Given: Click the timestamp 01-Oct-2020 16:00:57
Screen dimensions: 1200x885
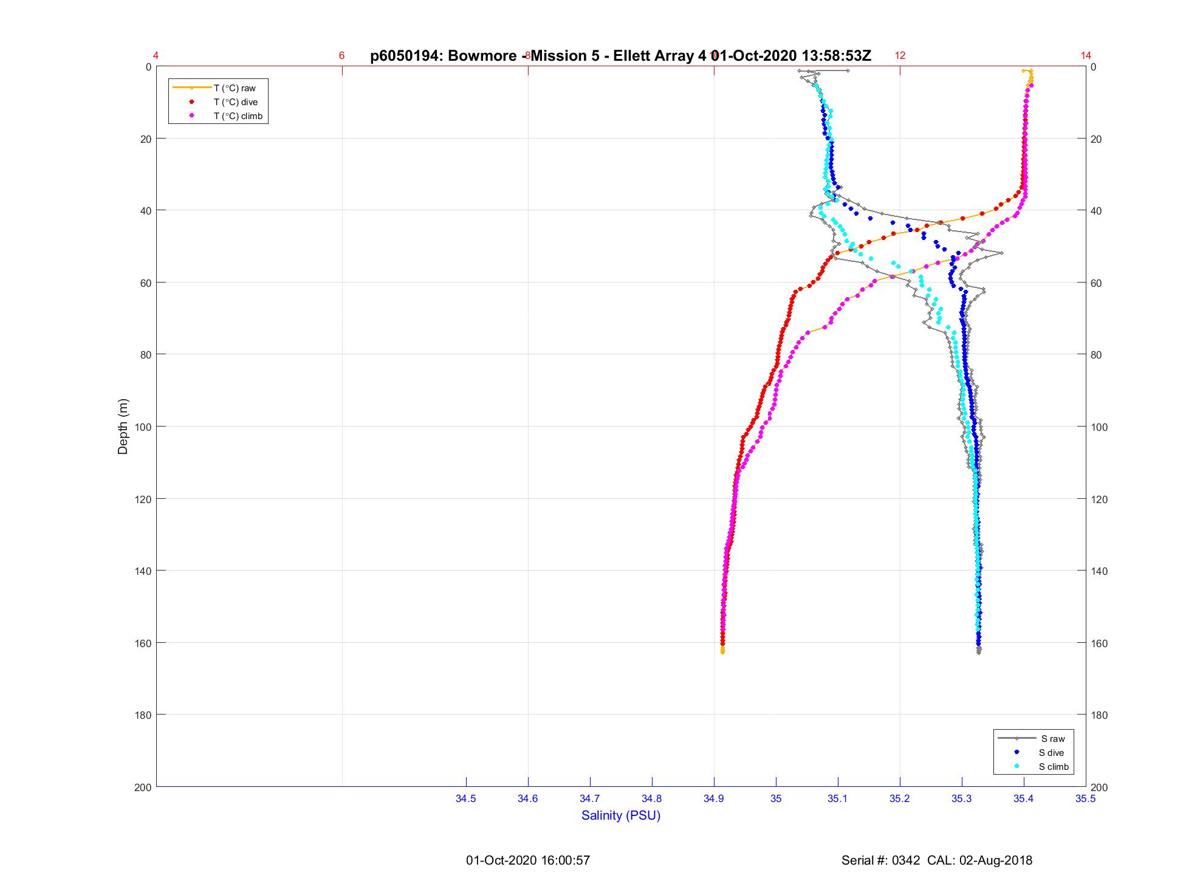Looking at the screenshot, I should [528, 860].
